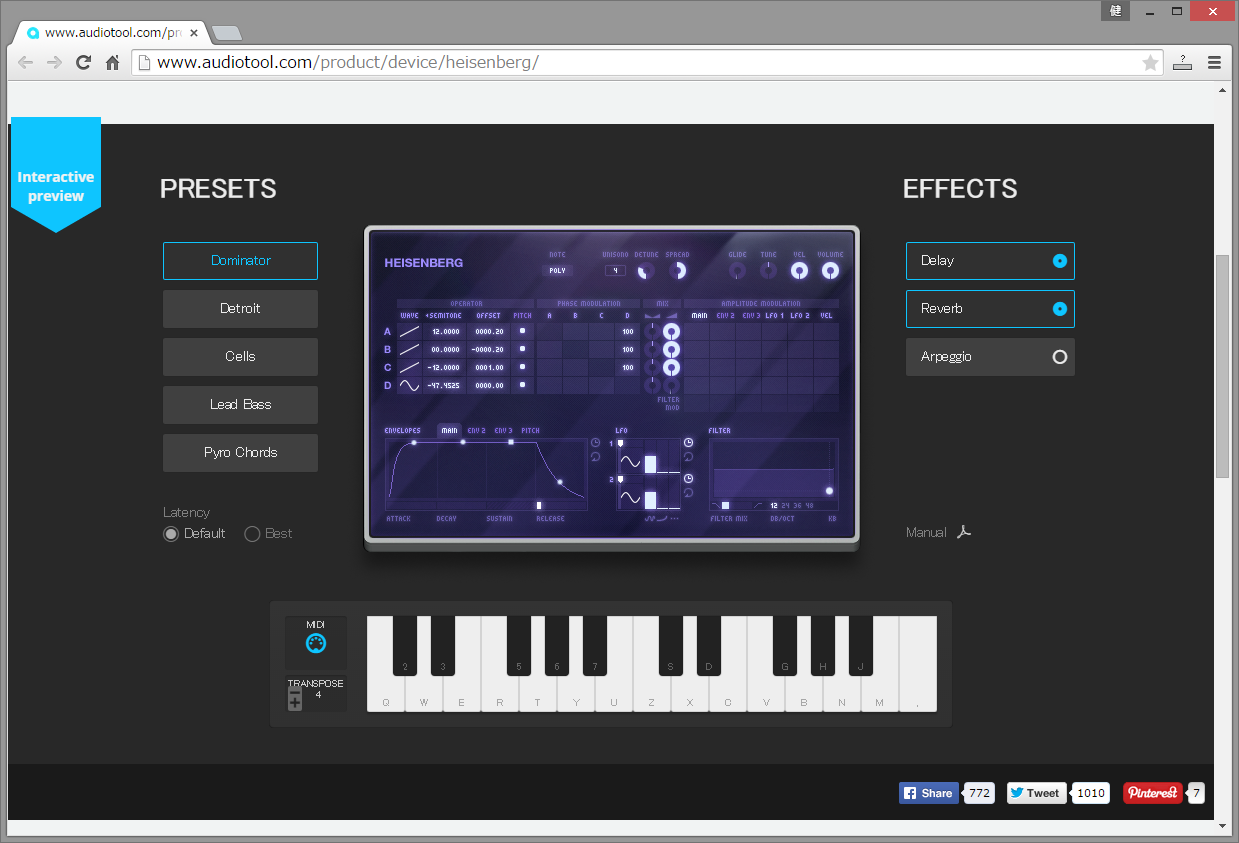Click operator A semitone value 12.0000
Screen dimensions: 1239x843
coord(444,331)
